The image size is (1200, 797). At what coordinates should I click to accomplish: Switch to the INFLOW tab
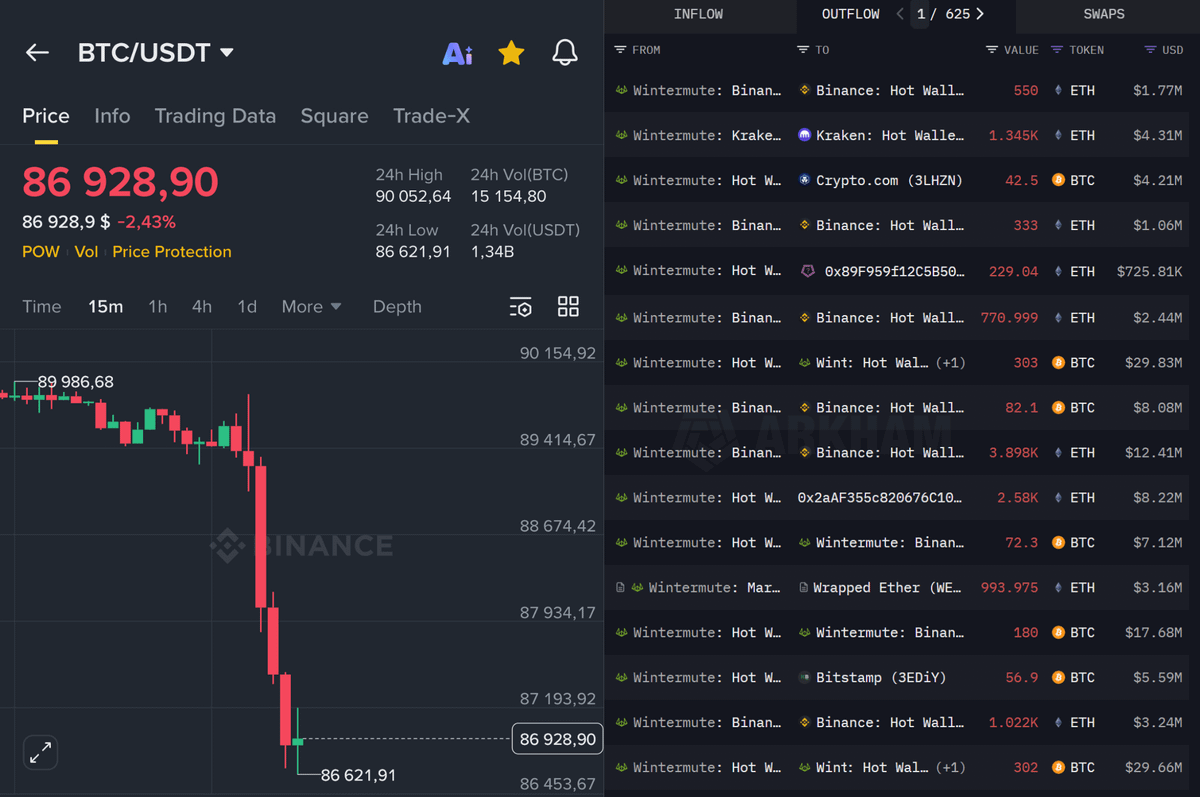pos(698,14)
